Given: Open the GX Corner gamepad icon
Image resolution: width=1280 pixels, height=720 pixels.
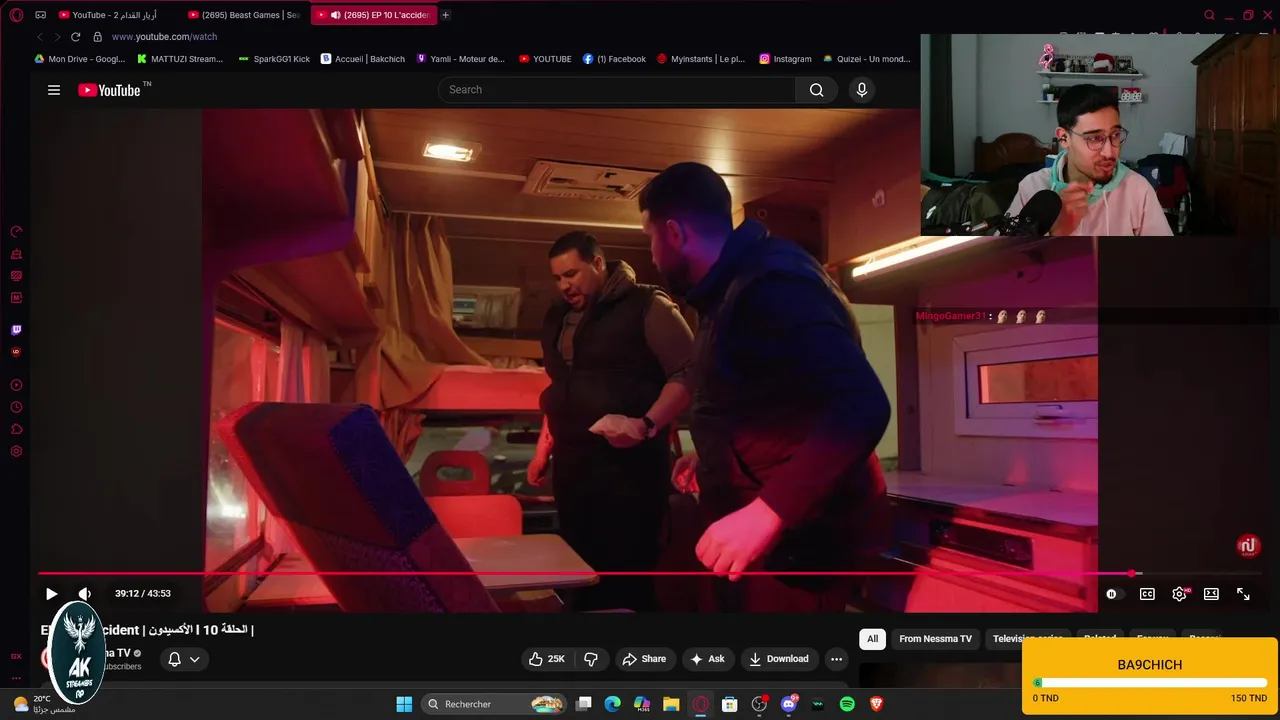Looking at the screenshot, I should 40,15.
